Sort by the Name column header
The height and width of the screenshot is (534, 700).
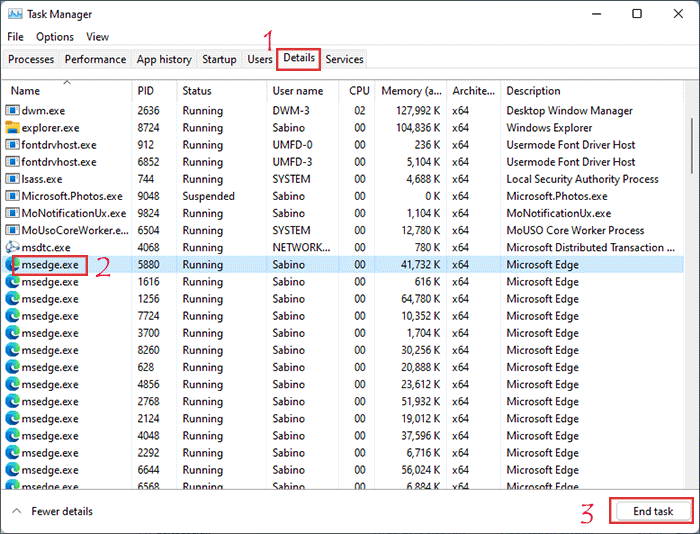[67, 91]
